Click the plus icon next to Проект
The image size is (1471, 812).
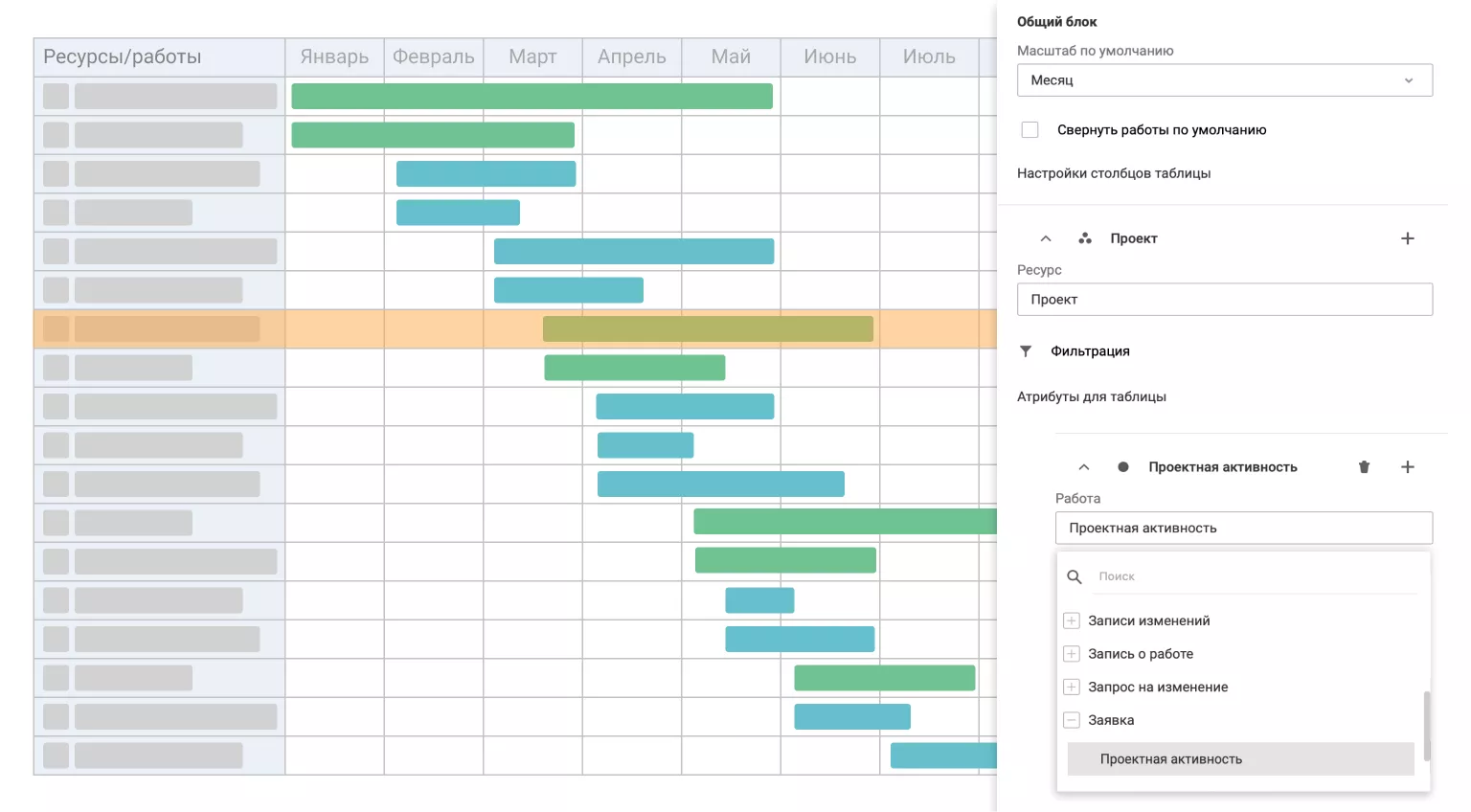pos(1407,238)
